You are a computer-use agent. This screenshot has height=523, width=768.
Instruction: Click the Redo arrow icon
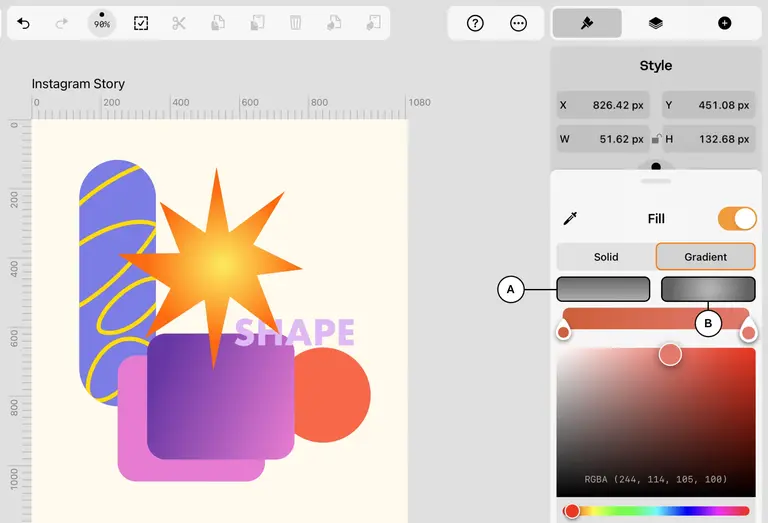point(62,23)
